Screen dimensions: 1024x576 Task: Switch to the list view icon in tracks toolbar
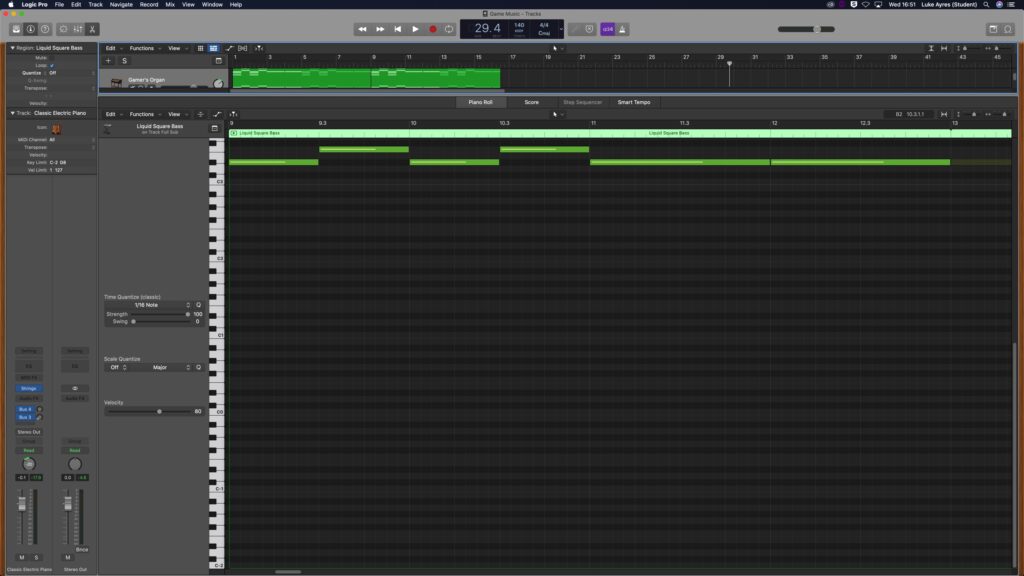click(x=214, y=48)
